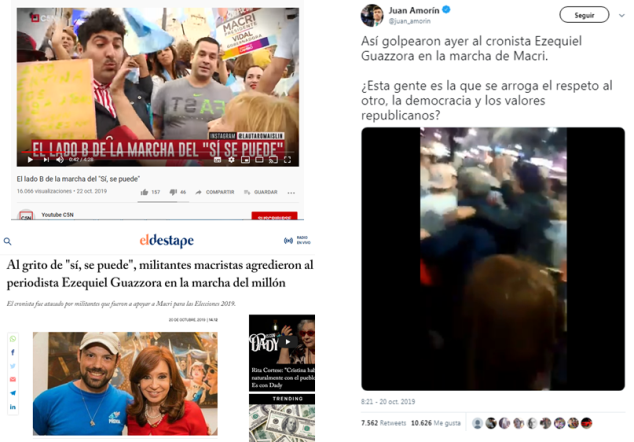Viewport: 634px width, 442px height.
Task: Click the Seguir follow button
Action: [x=584, y=15]
